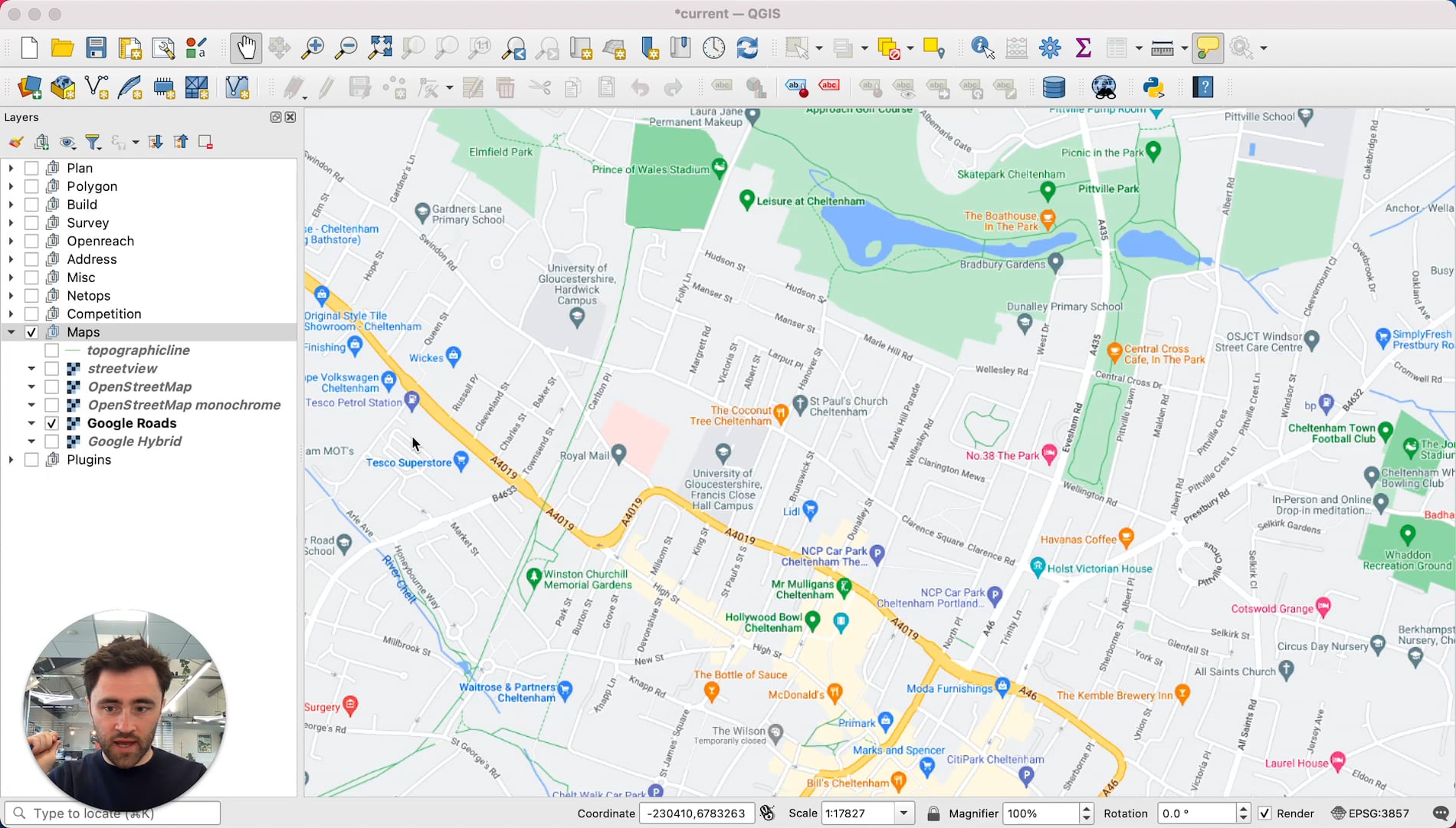Increase the Rotation value stepper
Viewport: 1456px width, 828px height.
click(x=1244, y=808)
